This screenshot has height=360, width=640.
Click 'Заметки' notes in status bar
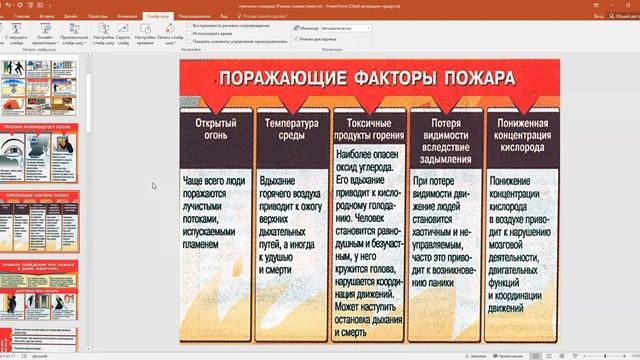pyautogui.click(x=476, y=356)
